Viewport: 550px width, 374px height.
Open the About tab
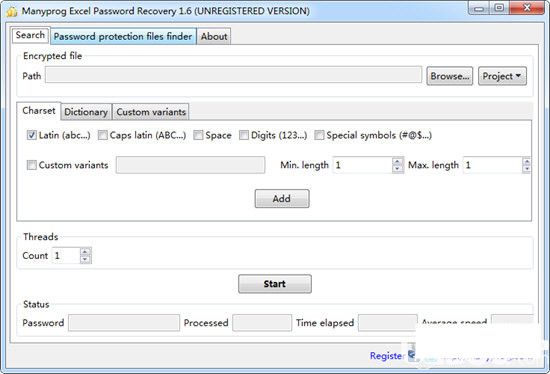pyautogui.click(x=214, y=36)
